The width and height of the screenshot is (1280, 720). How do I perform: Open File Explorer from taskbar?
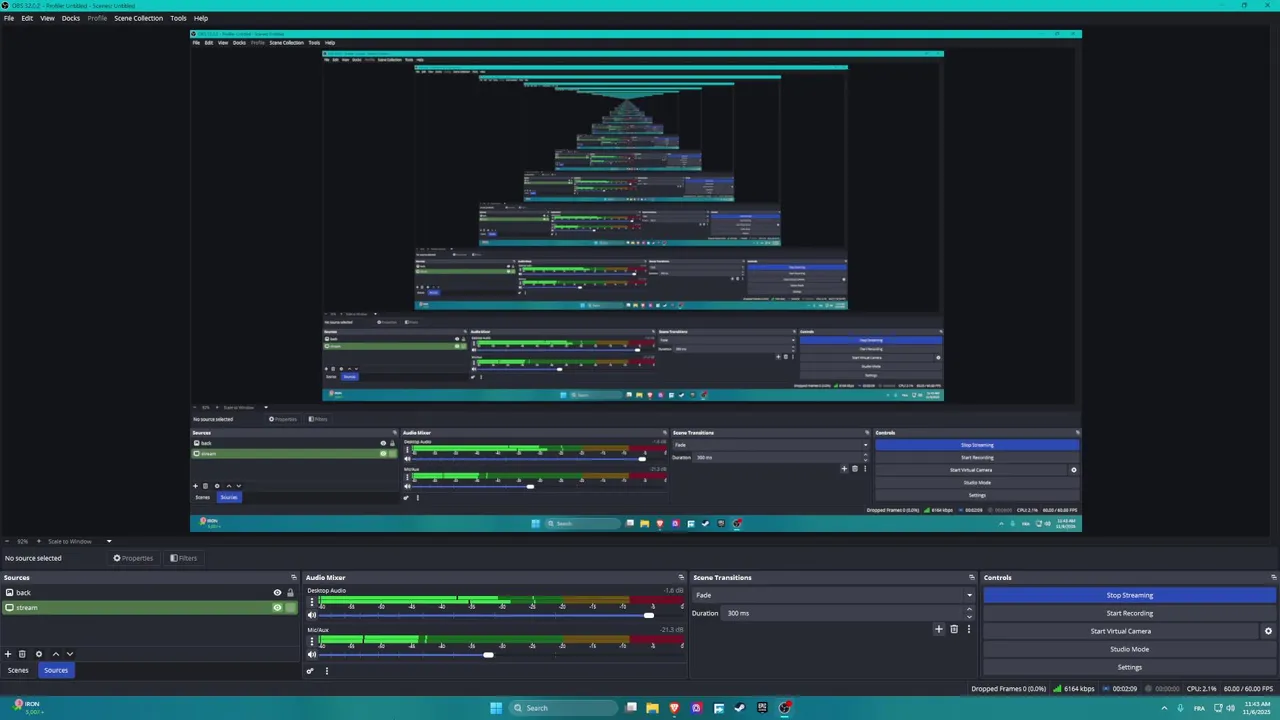[652, 708]
